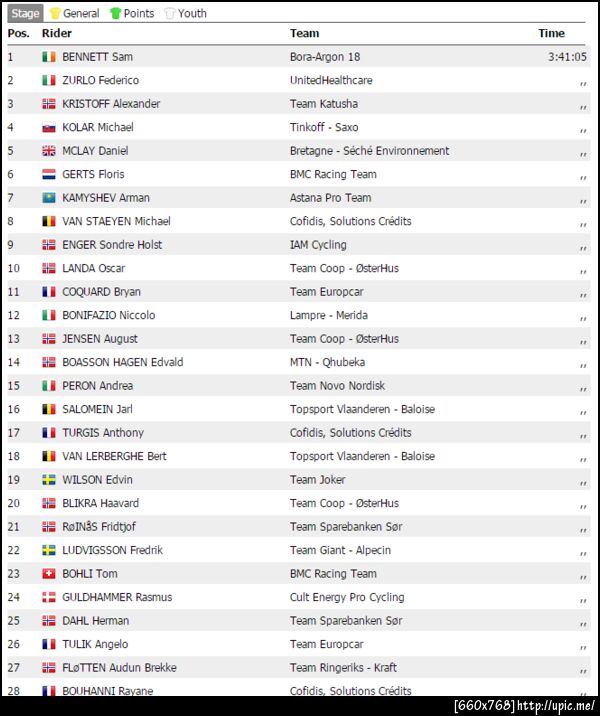
Task: Click the green jersey icon
Action: click(115, 14)
